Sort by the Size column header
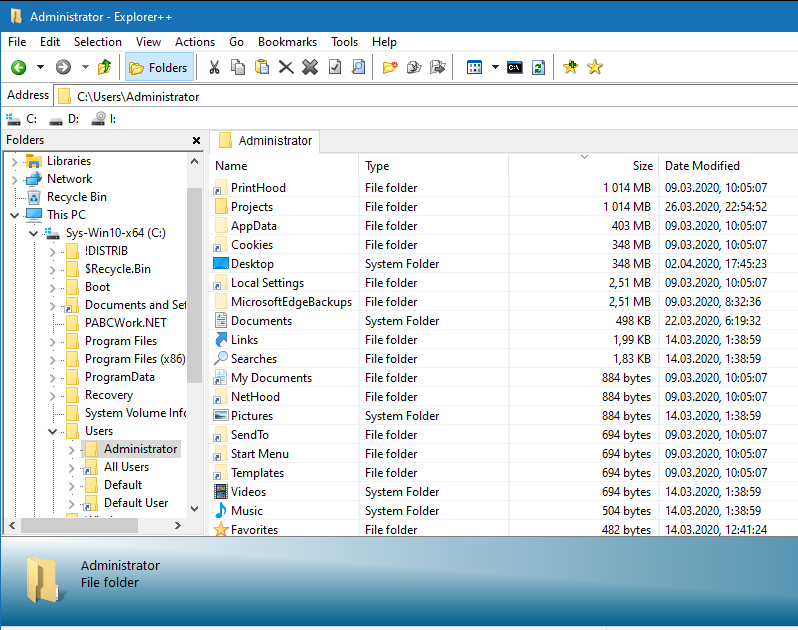This screenshot has height=630, width=798. click(584, 166)
